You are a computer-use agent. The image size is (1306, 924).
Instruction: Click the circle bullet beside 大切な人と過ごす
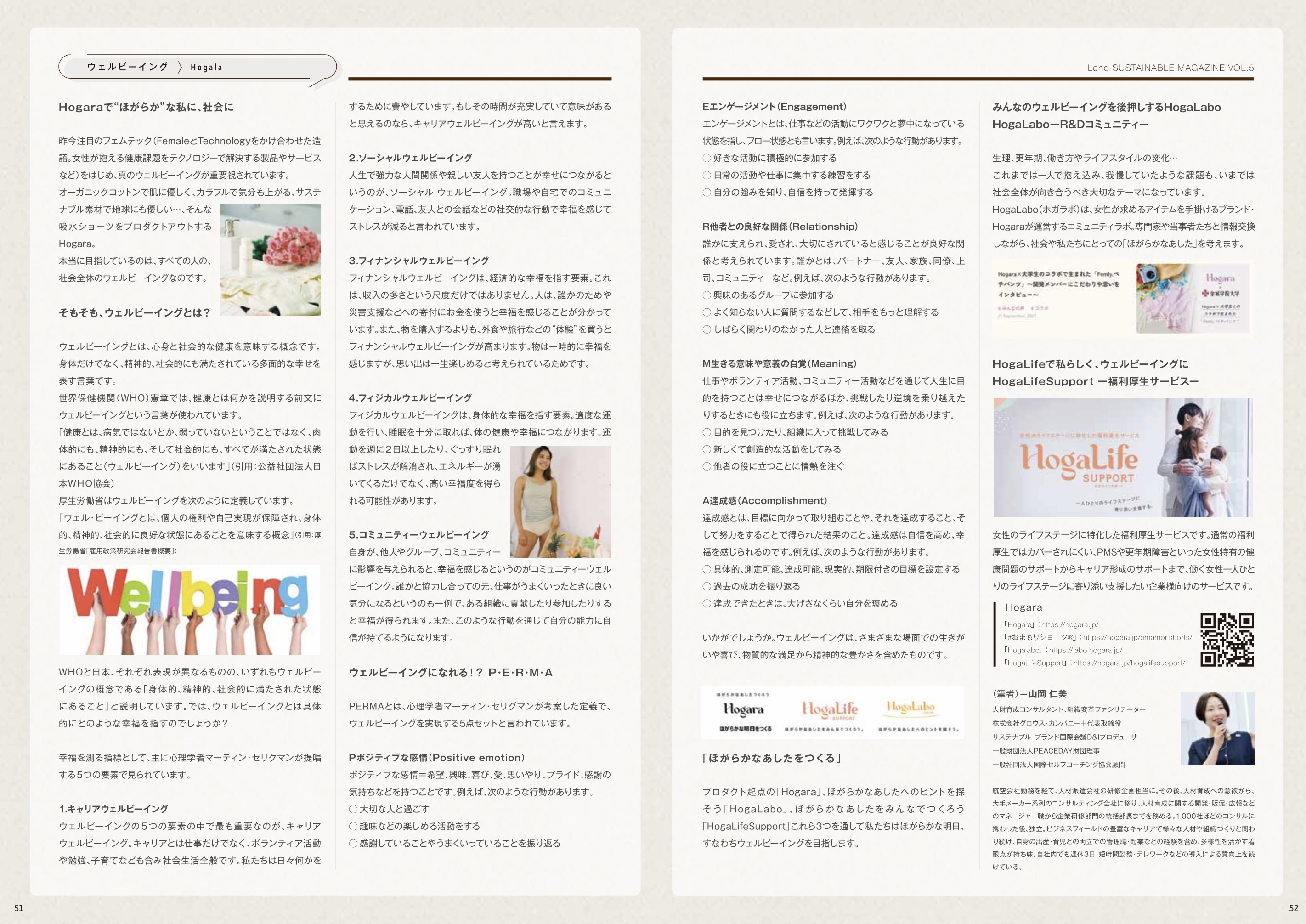point(353,809)
